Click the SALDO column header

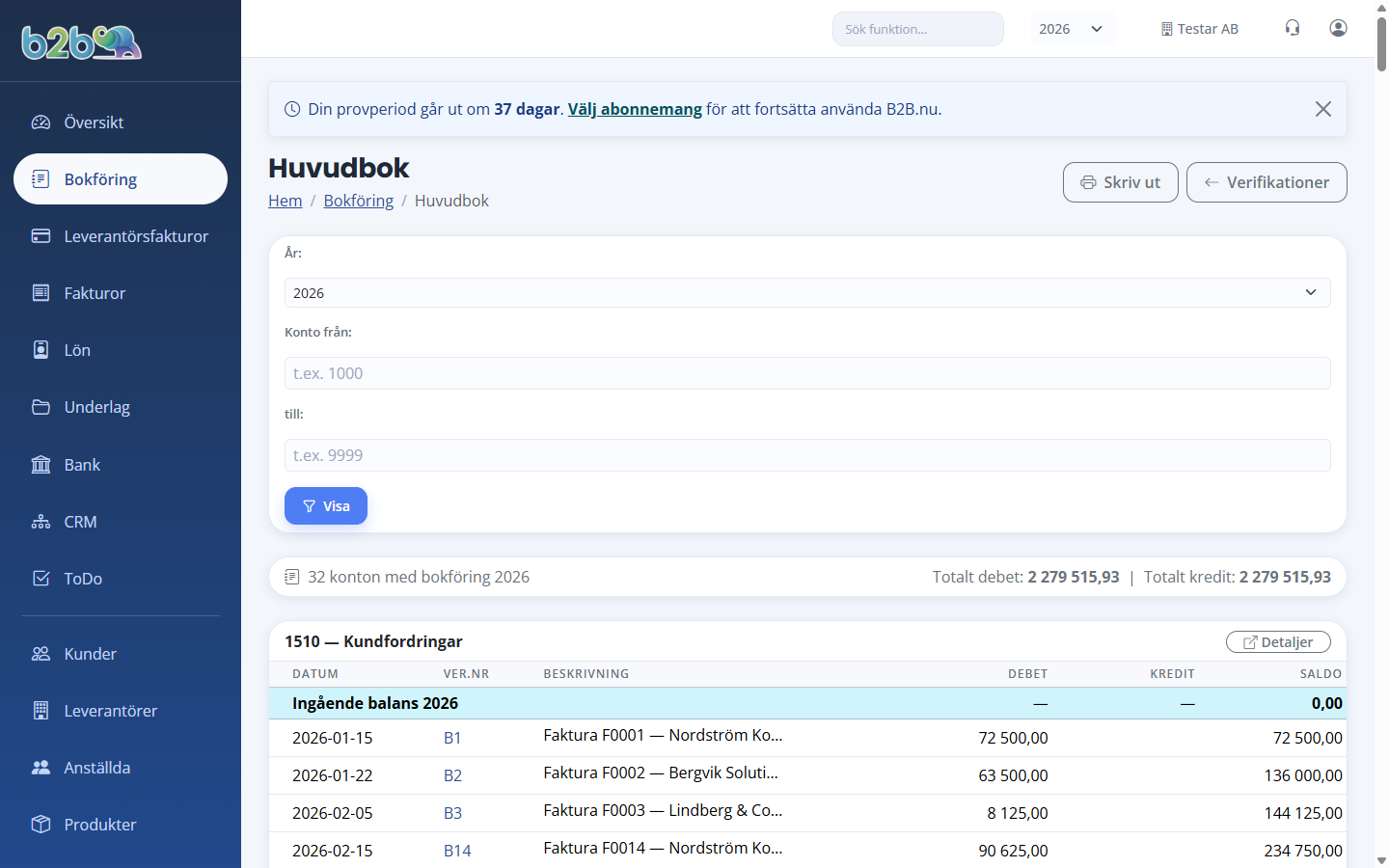point(1321,674)
